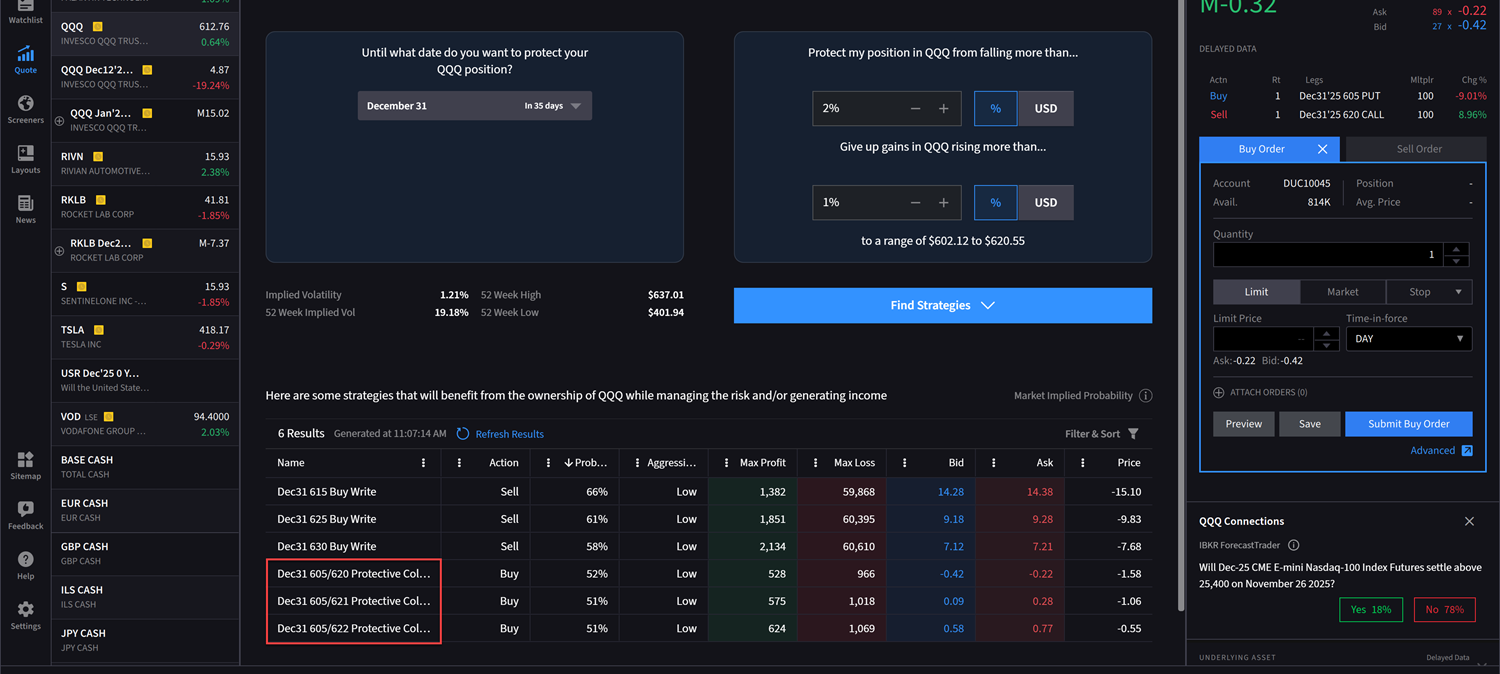This screenshot has height=674, width=1500.
Task: Close the QQQ Connections panel
Action: coord(1469,521)
